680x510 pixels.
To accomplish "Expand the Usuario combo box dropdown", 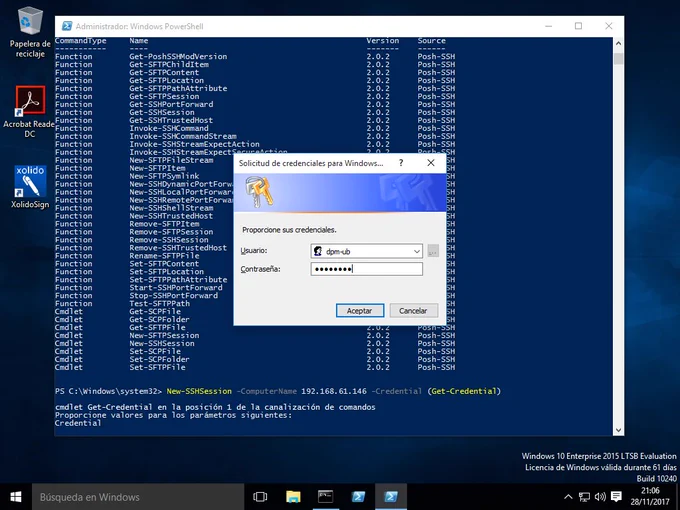I will (416, 251).
